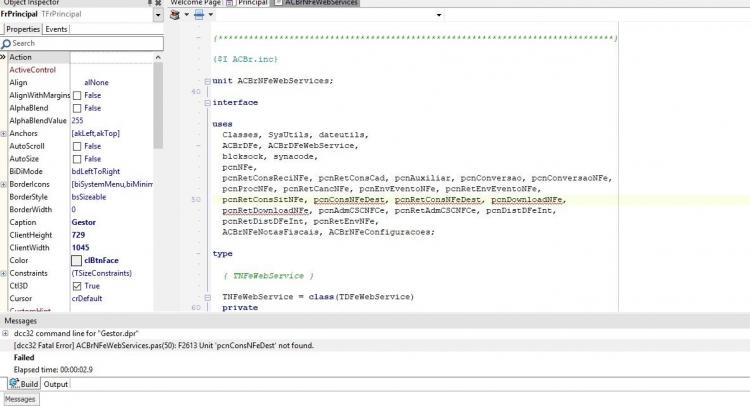750x406 pixels.
Task: Select the dcc32 Fatal Error message line
Action: point(164,345)
